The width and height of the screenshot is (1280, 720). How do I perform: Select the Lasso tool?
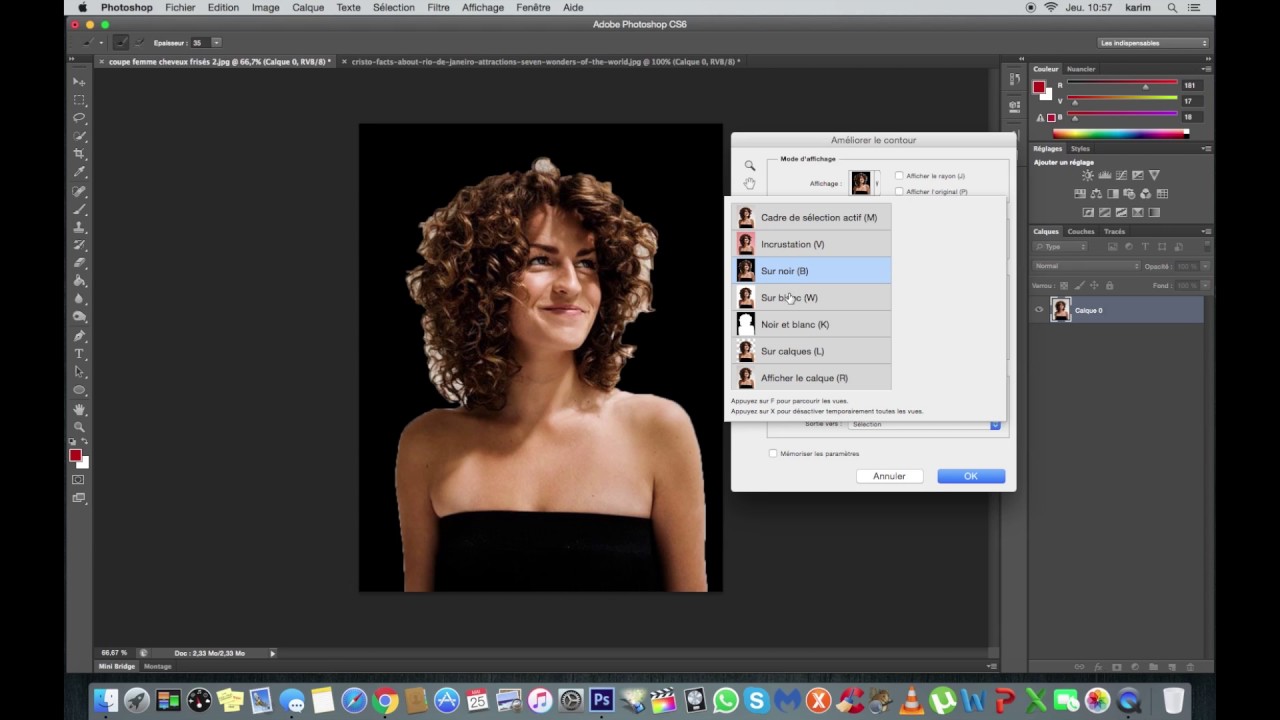pos(79,118)
